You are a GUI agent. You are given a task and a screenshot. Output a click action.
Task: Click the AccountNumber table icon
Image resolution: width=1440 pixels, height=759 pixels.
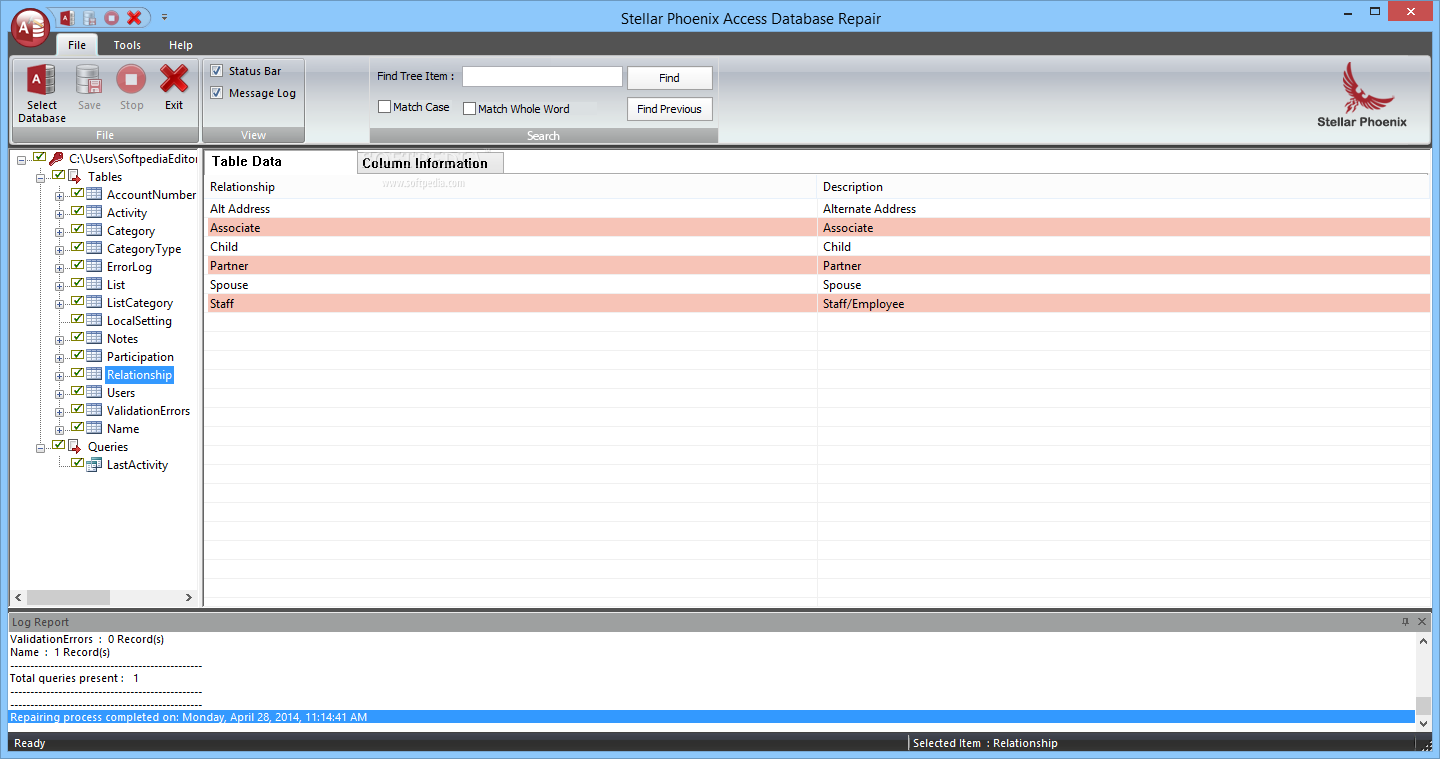(x=94, y=194)
